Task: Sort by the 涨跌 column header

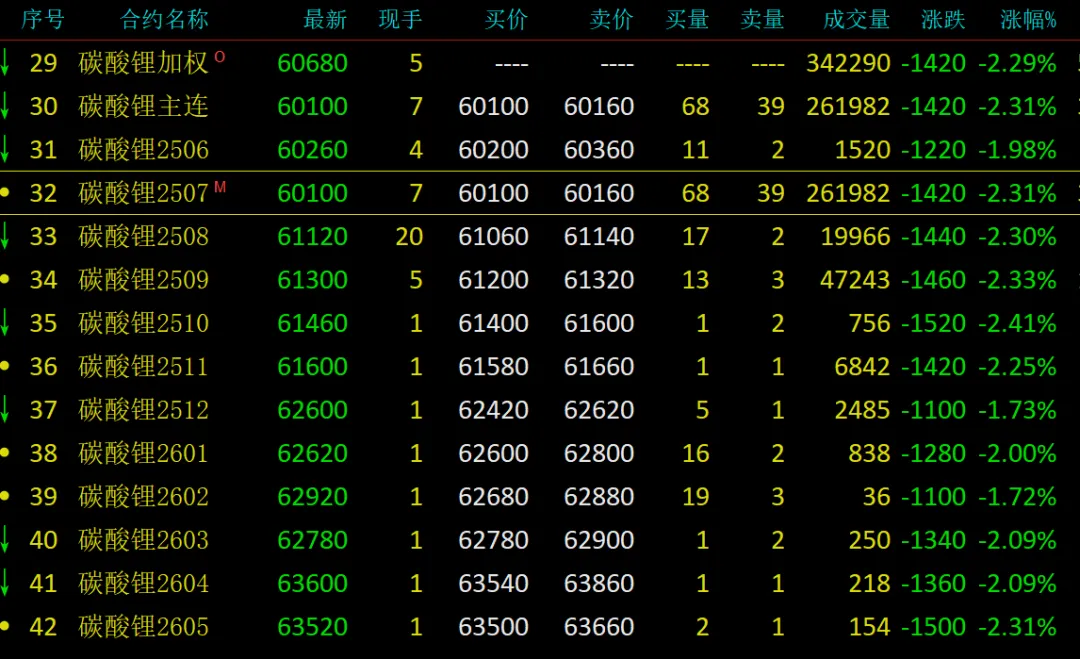Action: [x=944, y=19]
